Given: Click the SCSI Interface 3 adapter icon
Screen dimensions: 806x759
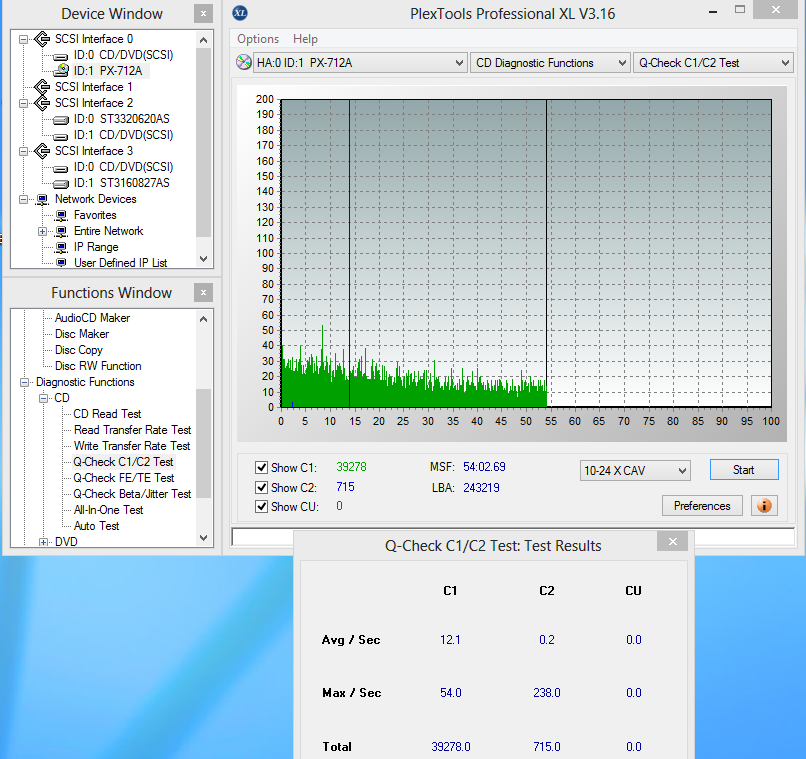Looking at the screenshot, I should point(42,151).
